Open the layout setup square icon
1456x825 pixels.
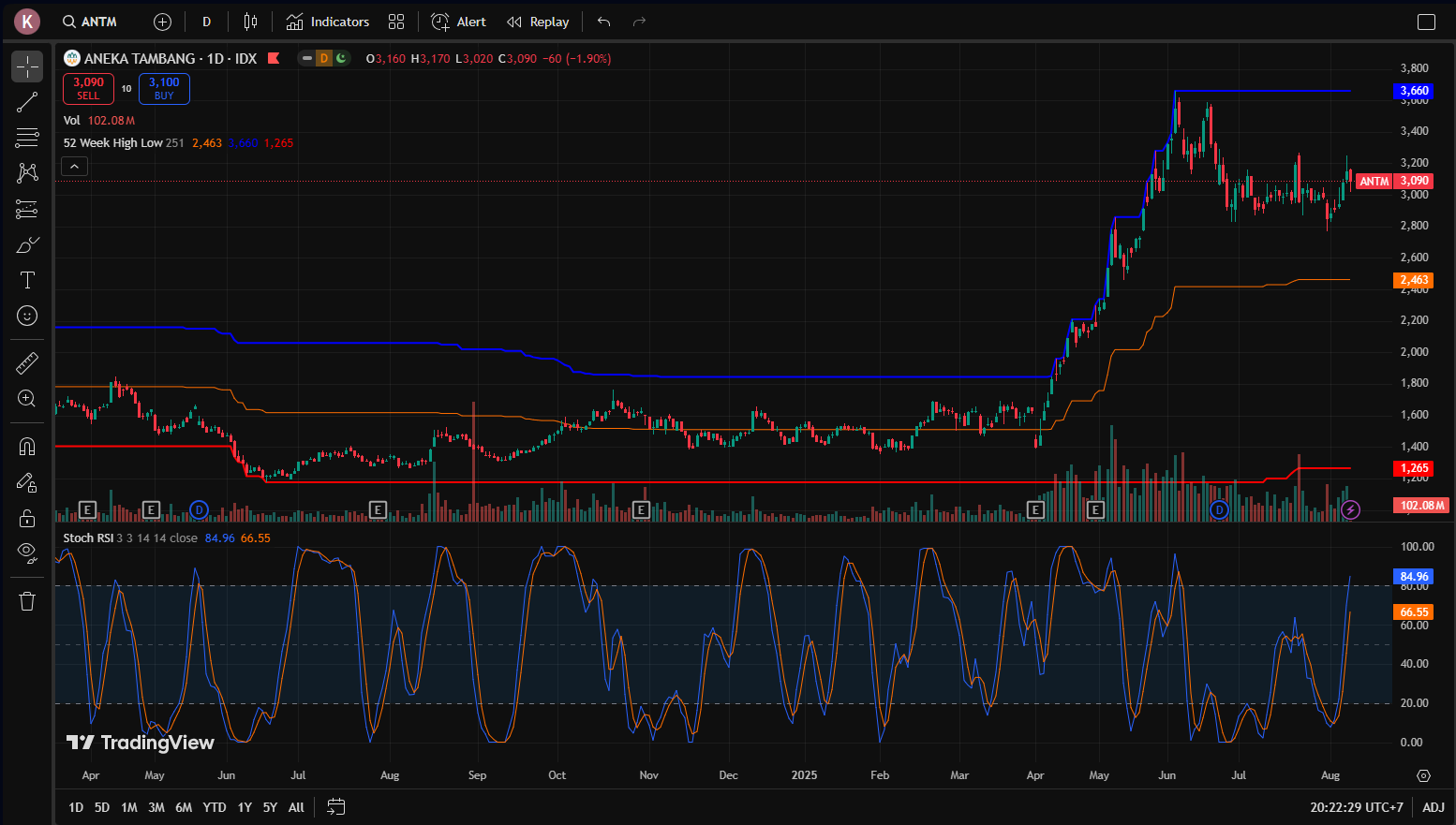click(1426, 22)
